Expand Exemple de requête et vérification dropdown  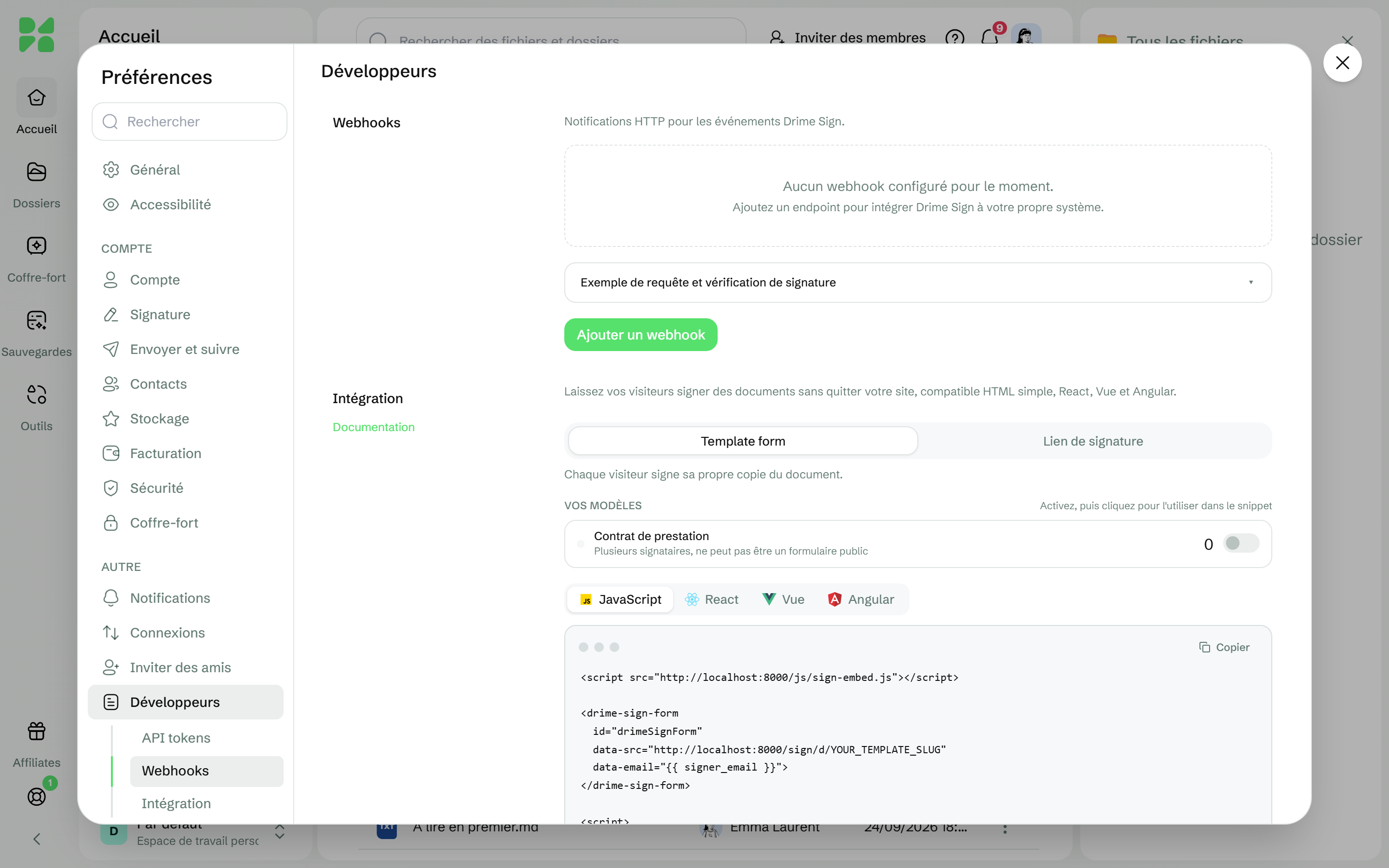[x=917, y=283]
